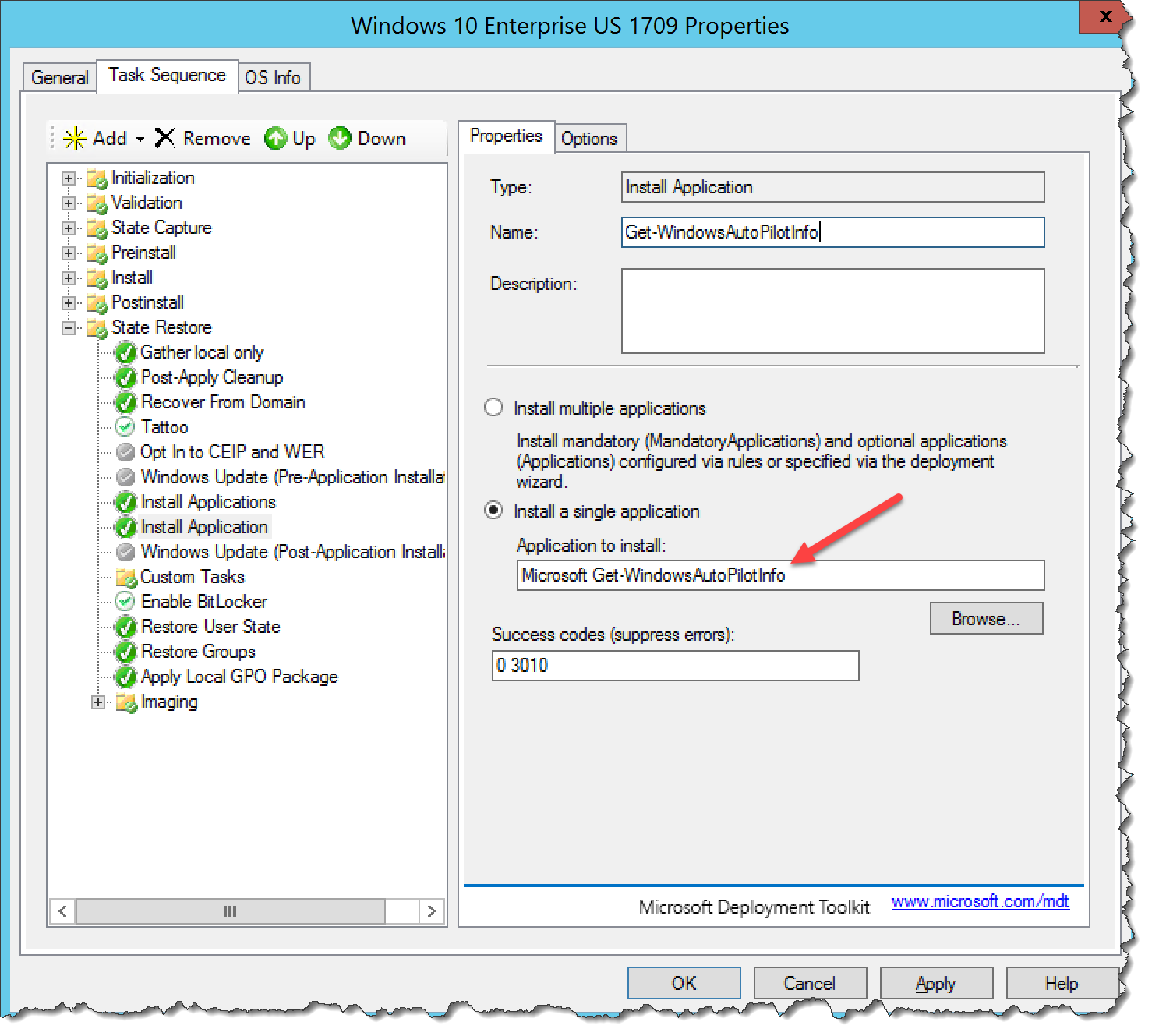Open the OS Info tab
Screen dimensions: 1152x1036
(274, 76)
